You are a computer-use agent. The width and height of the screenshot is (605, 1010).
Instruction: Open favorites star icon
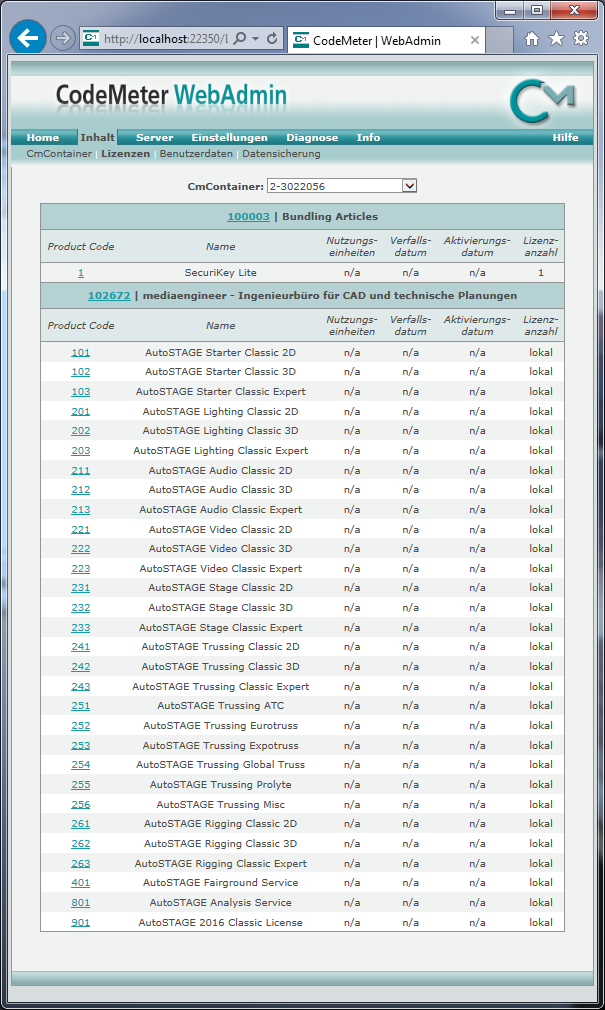coord(556,39)
